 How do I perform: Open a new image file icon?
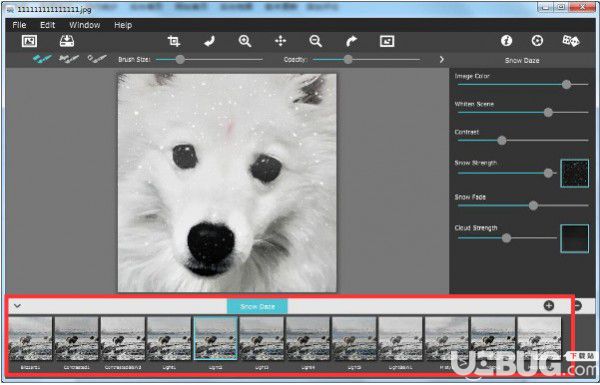tap(29, 41)
